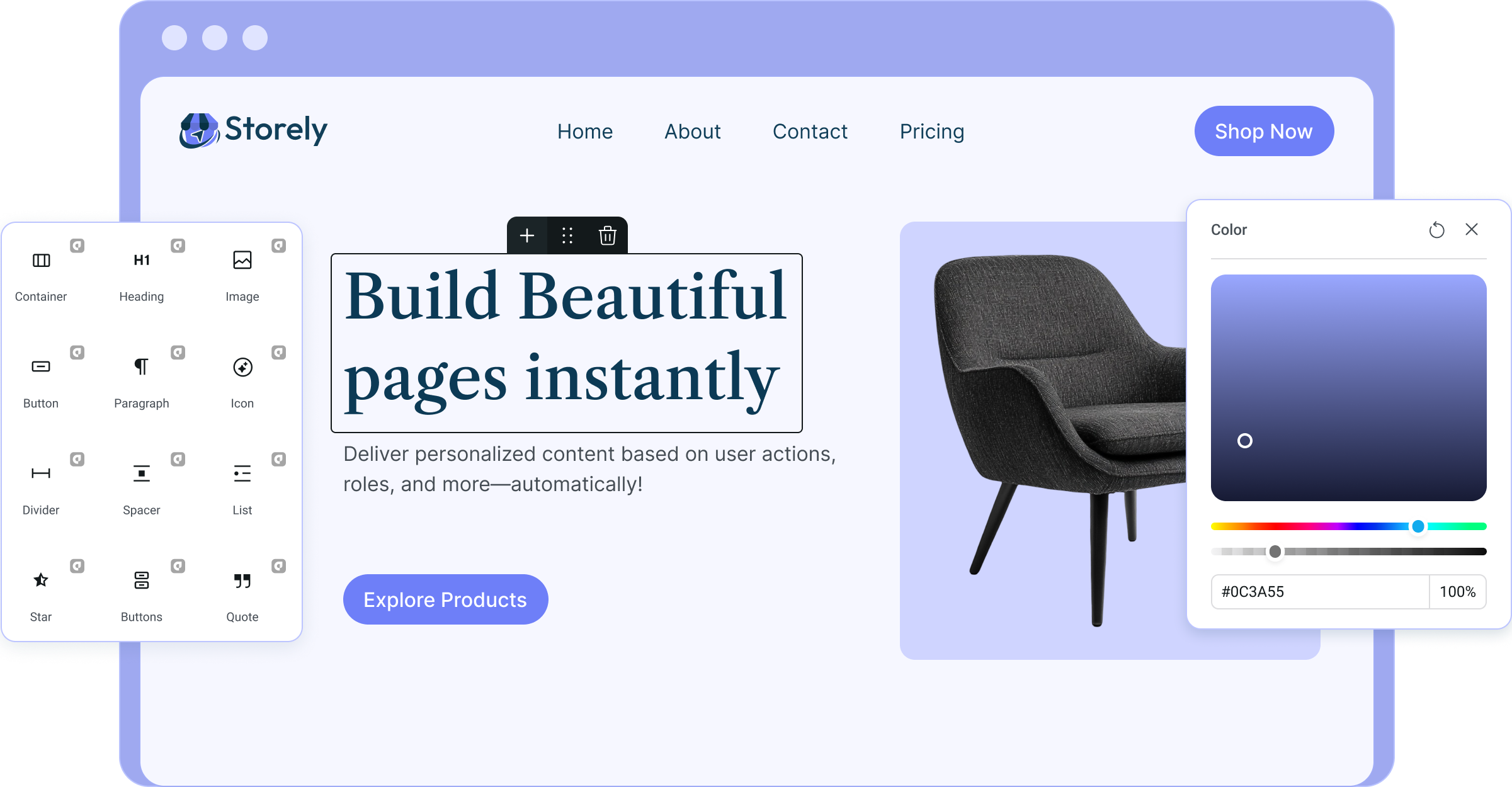The height and width of the screenshot is (787, 1512).
Task: Click the Shop Now button
Action: (x=1264, y=131)
